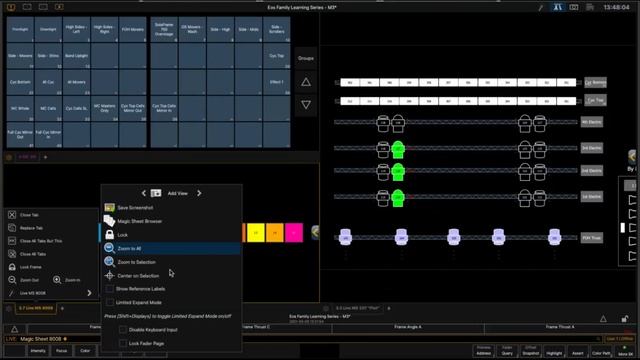Pick the orange color swatch
Image resolution: width=640 pixels, height=360 pixels.
pyautogui.click(x=275, y=233)
